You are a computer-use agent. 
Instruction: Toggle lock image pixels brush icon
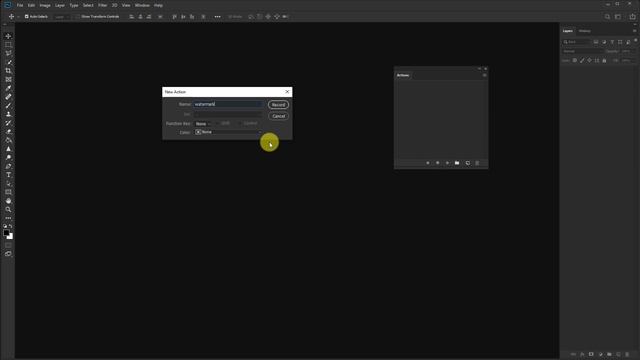tap(582, 60)
